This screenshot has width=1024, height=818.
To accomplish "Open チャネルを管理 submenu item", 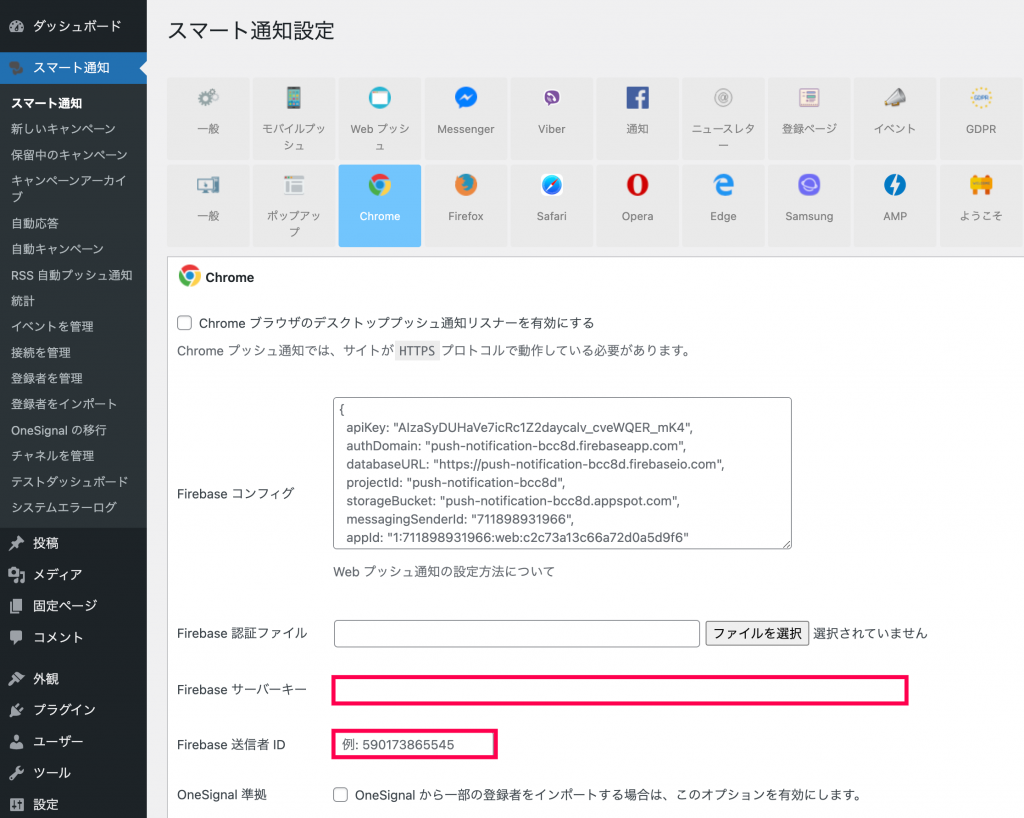I will (52, 456).
